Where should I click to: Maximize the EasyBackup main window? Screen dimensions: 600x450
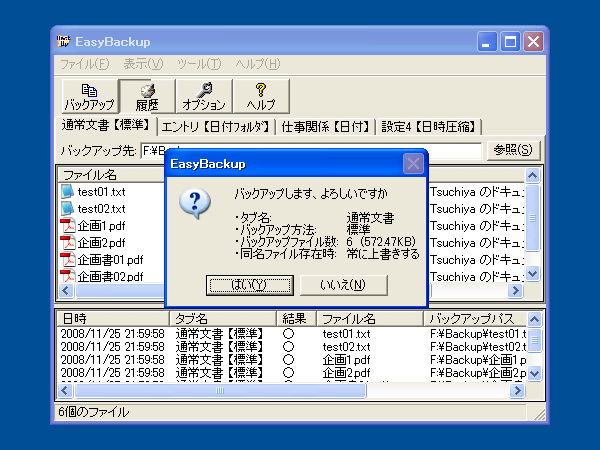click(x=510, y=41)
